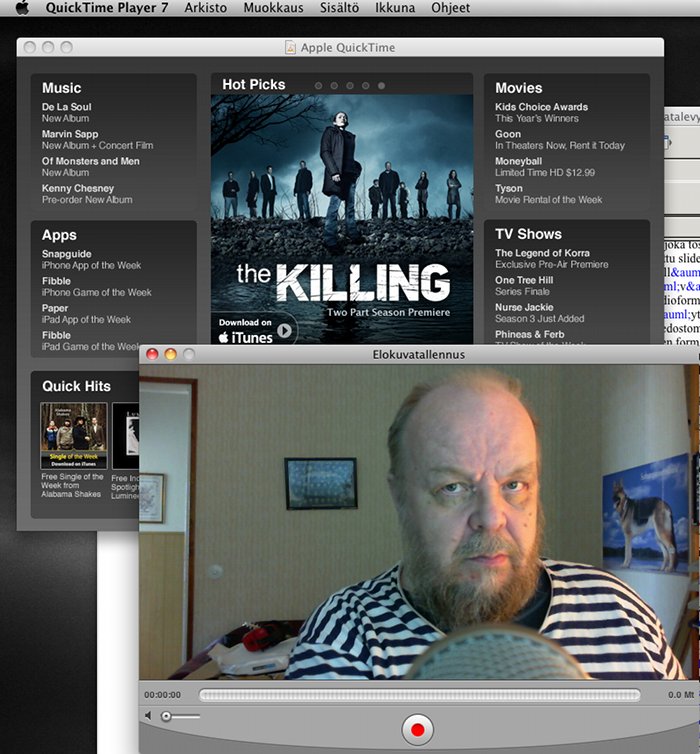The width and height of the screenshot is (700, 754).
Task: Open the Nurse Jackie link
Action: (540, 313)
